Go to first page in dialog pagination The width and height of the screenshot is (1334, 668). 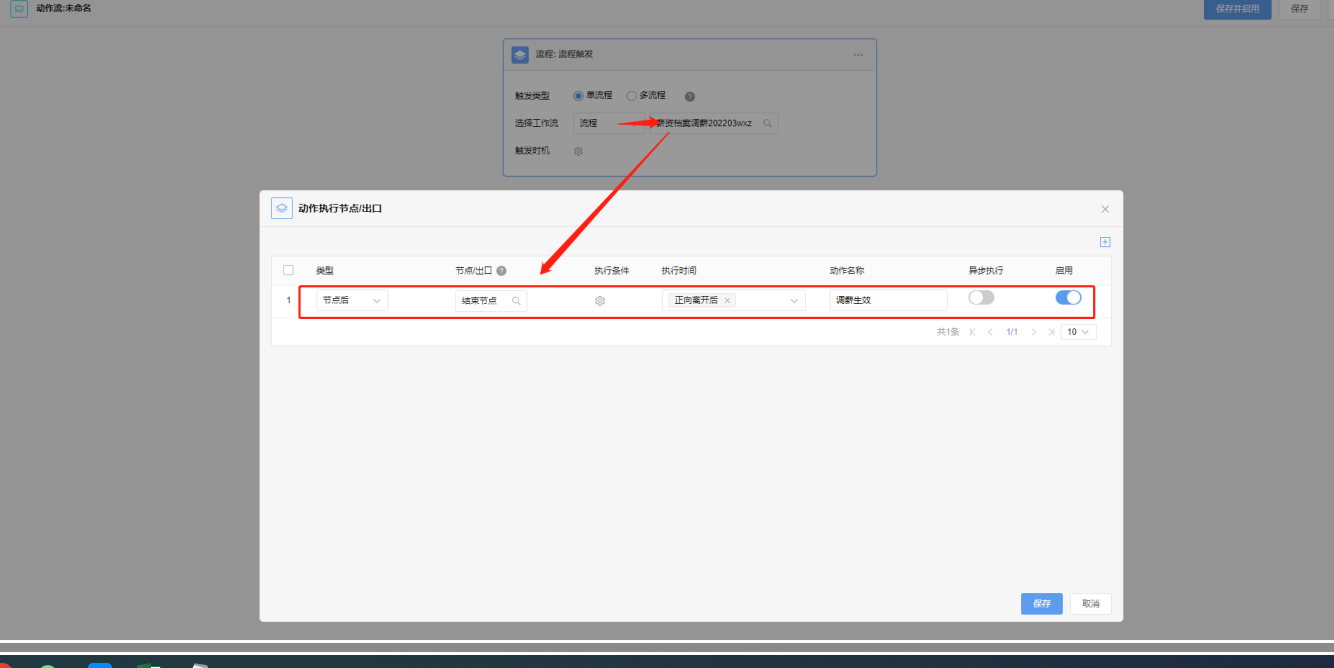(x=972, y=332)
